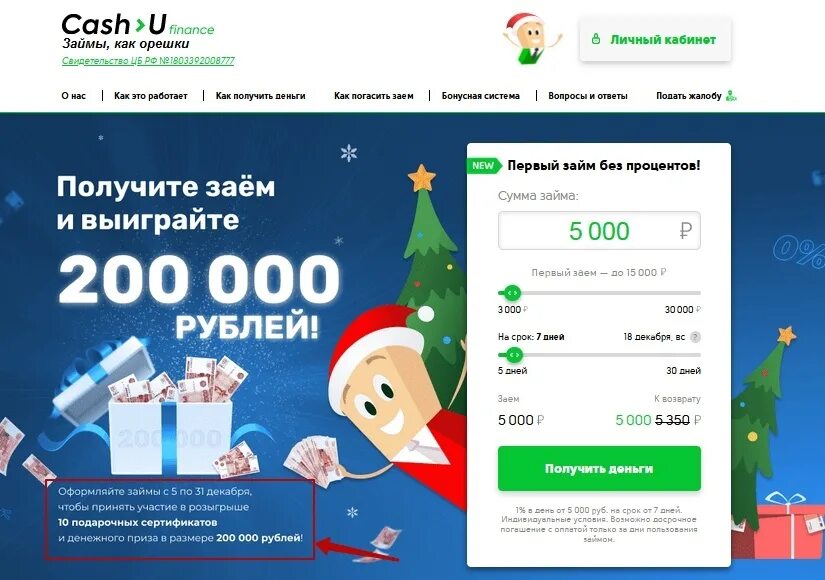Click the Cash-U finance logo
825x580 pixels.
click(138, 25)
